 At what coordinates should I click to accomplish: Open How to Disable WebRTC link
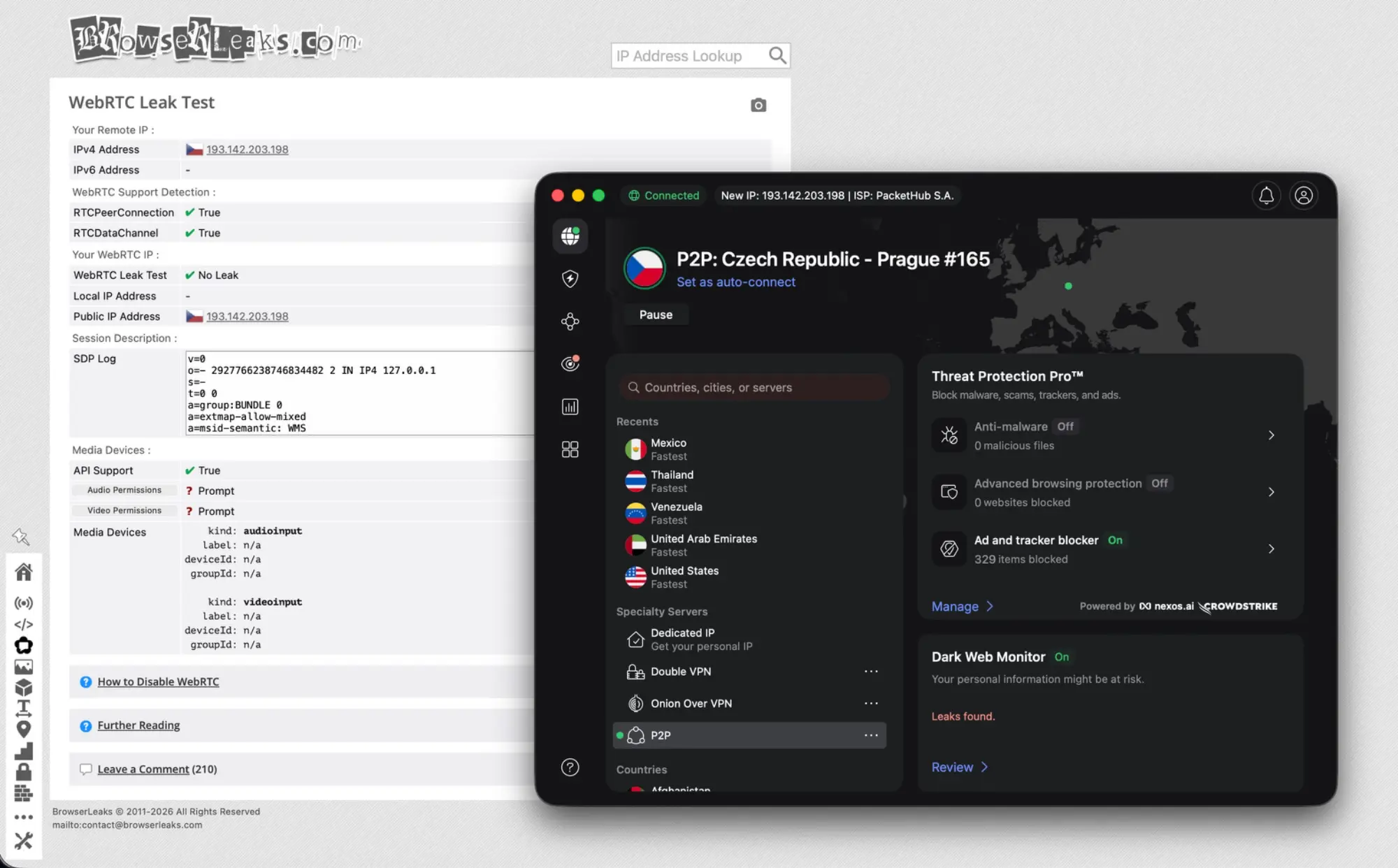(x=158, y=681)
